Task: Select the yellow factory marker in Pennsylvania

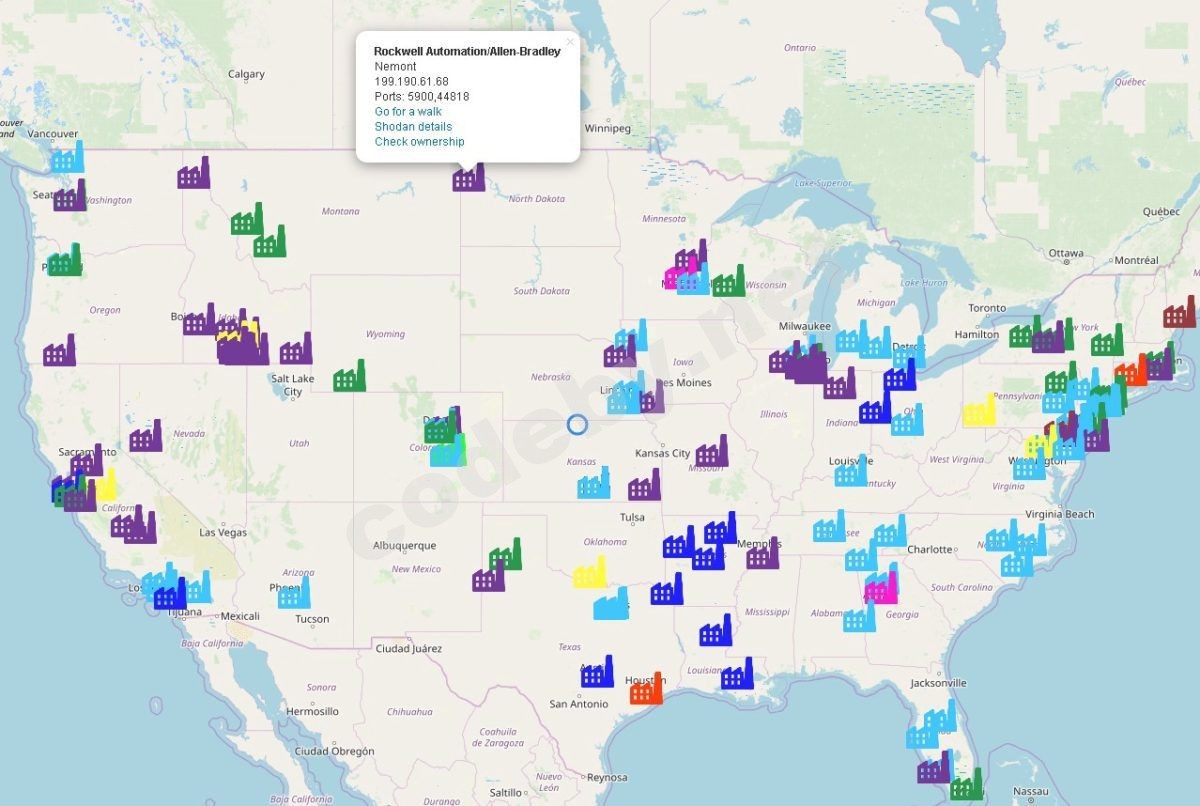Action: point(979,411)
